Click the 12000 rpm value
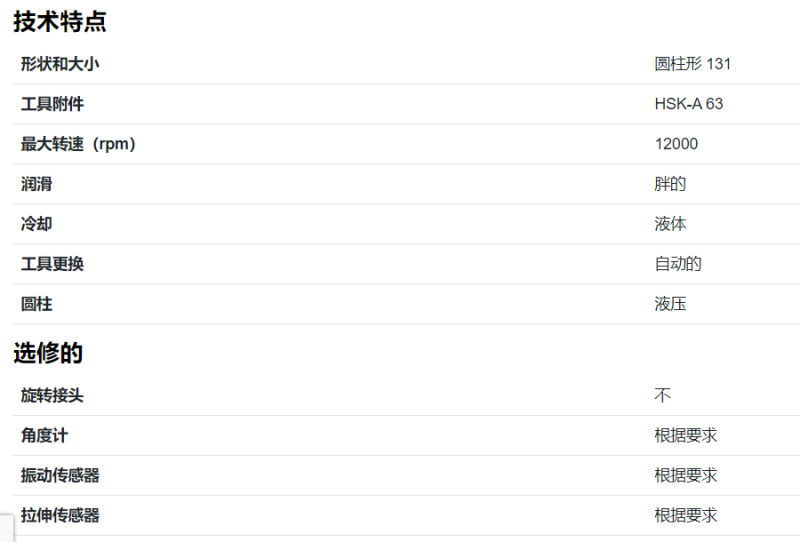This screenshot has width=800, height=542. [676, 144]
